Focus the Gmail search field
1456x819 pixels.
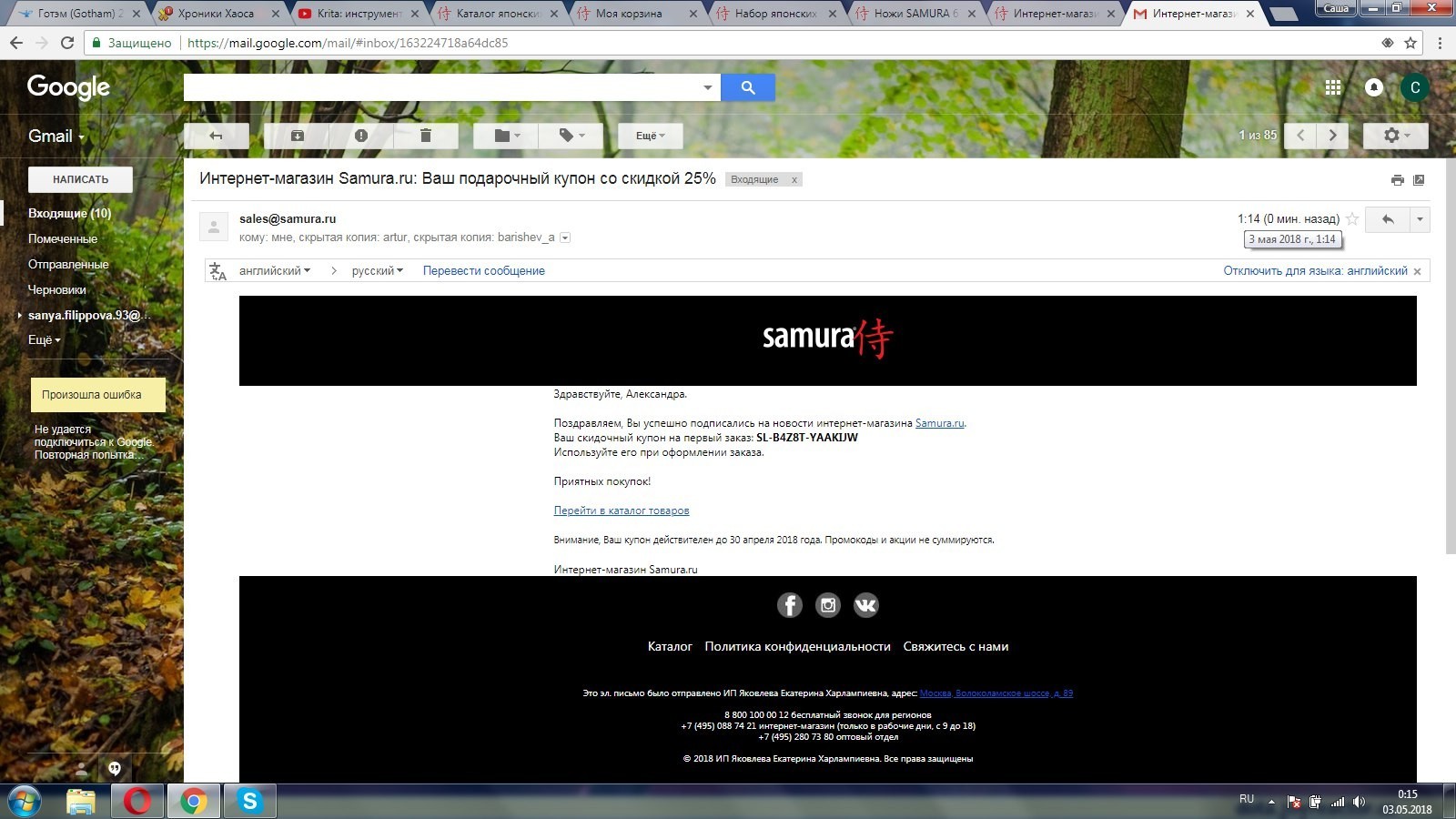[x=441, y=87]
